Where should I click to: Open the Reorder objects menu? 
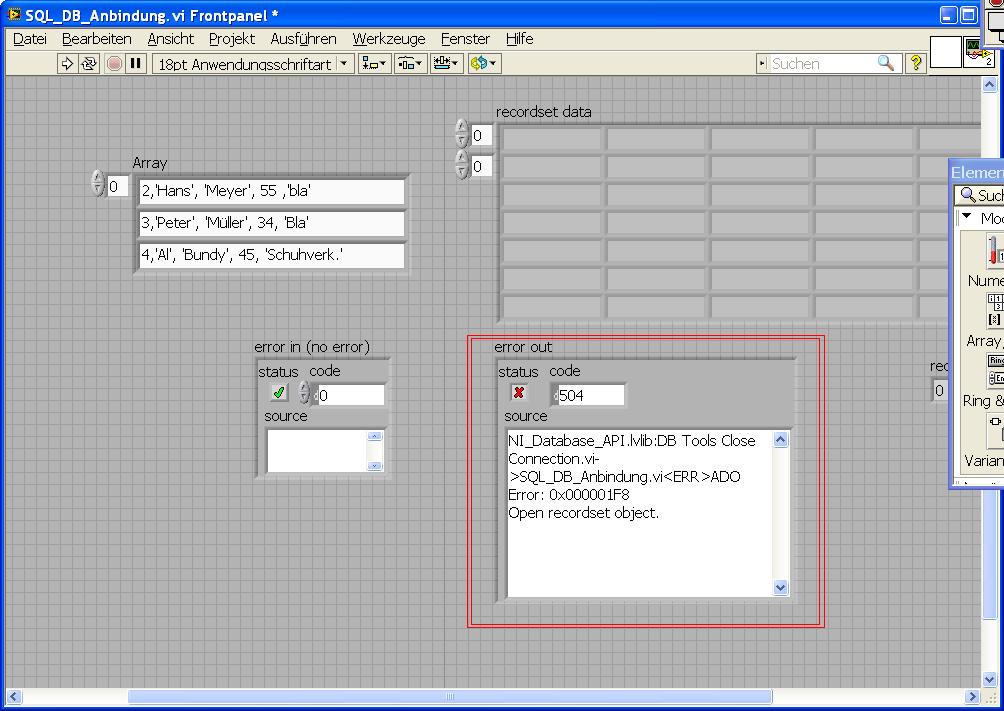(483, 63)
